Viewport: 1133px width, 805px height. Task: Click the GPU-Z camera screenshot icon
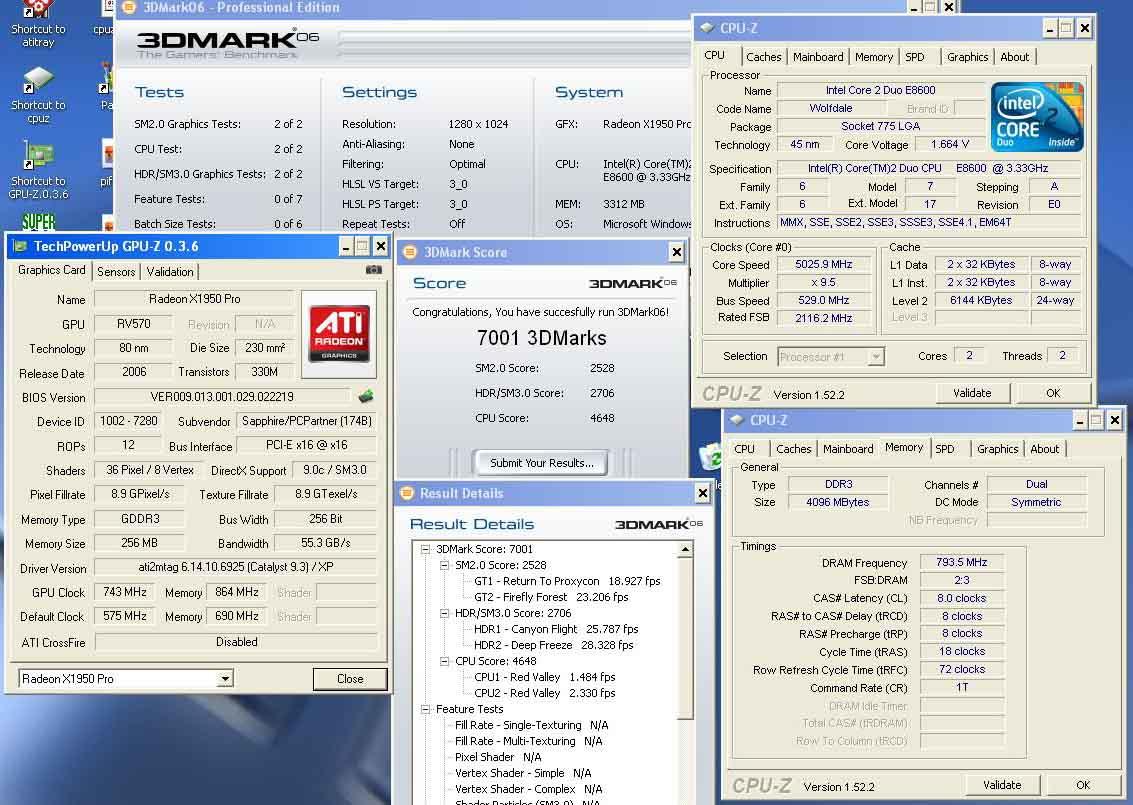[373, 270]
